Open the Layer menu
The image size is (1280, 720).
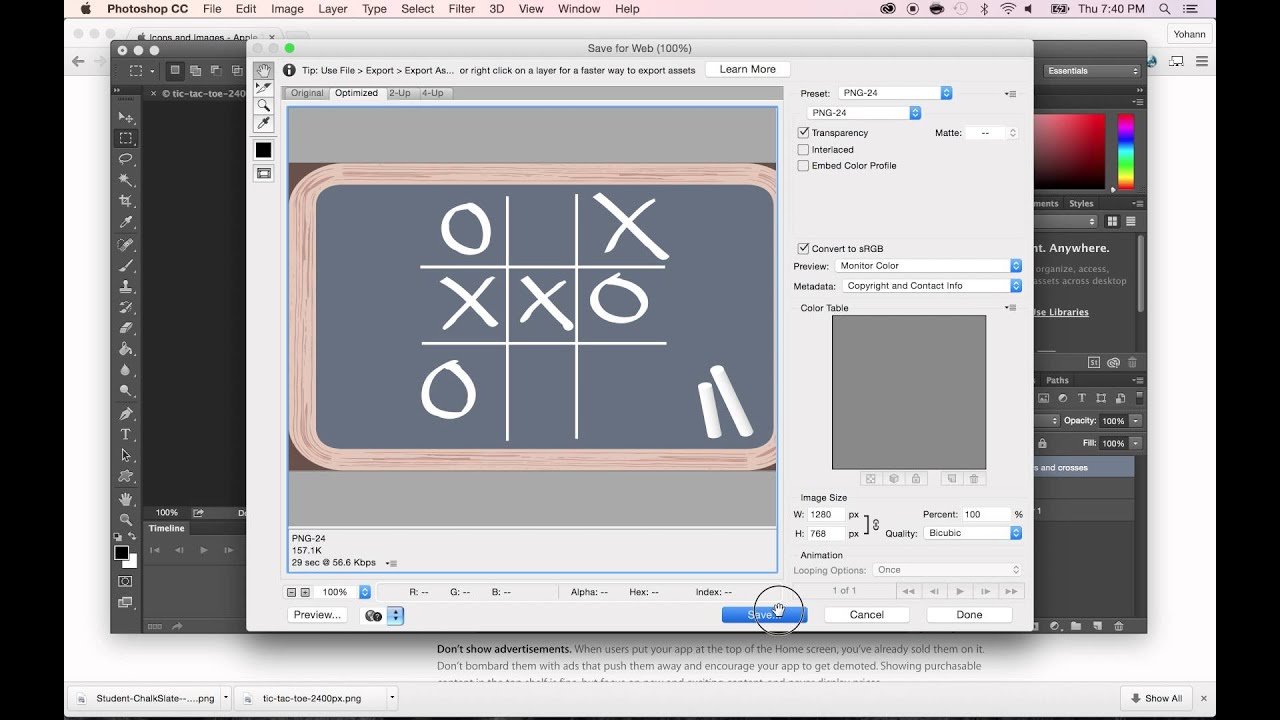333,9
